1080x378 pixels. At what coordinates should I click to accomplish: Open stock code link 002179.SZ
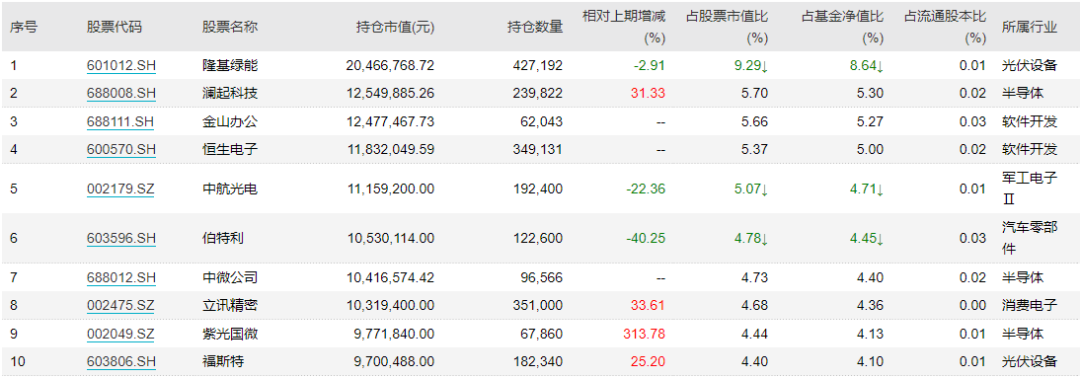click(x=121, y=189)
